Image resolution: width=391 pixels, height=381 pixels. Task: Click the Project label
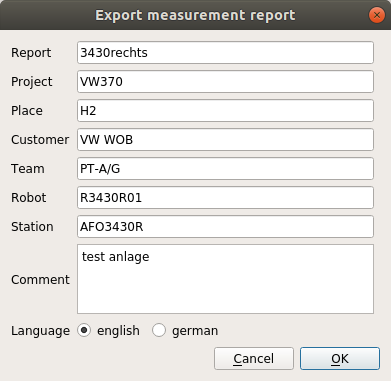coord(32,82)
